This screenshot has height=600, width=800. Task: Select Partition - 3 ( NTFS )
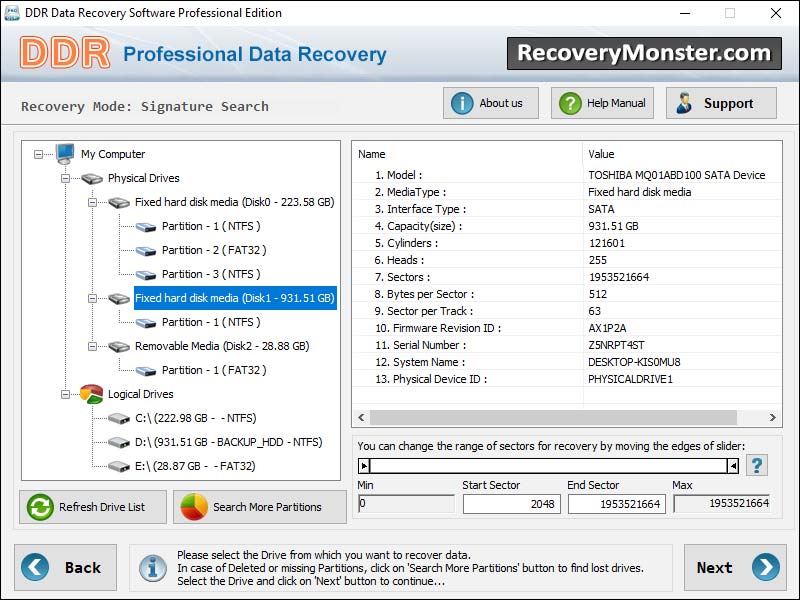tap(211, 274)
